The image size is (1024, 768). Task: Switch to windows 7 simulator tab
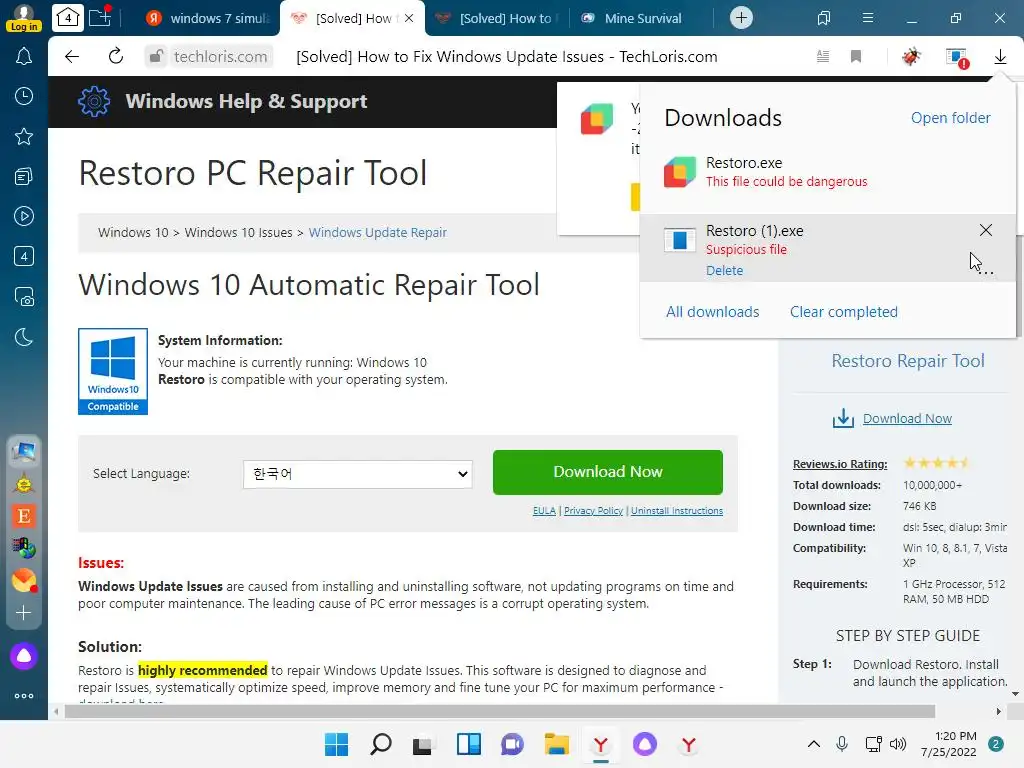coord(208,18)
